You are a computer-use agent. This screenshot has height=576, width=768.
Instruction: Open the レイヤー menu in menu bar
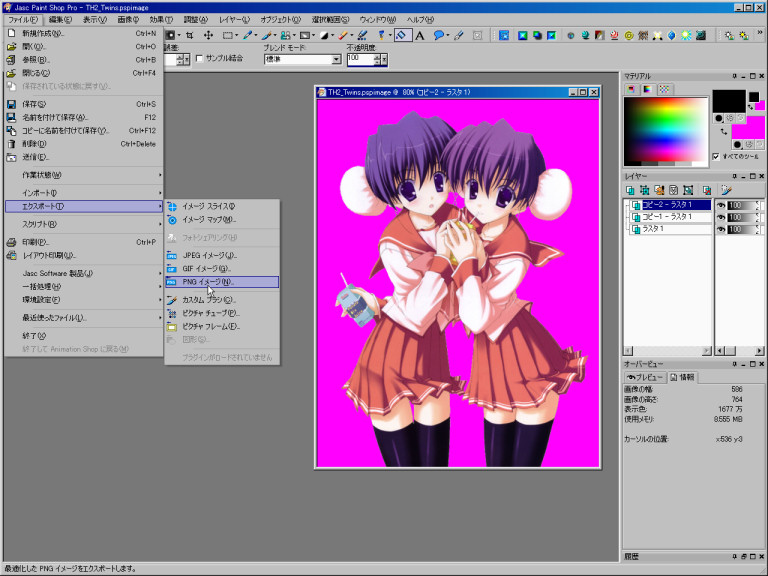[x=234, y=20]
